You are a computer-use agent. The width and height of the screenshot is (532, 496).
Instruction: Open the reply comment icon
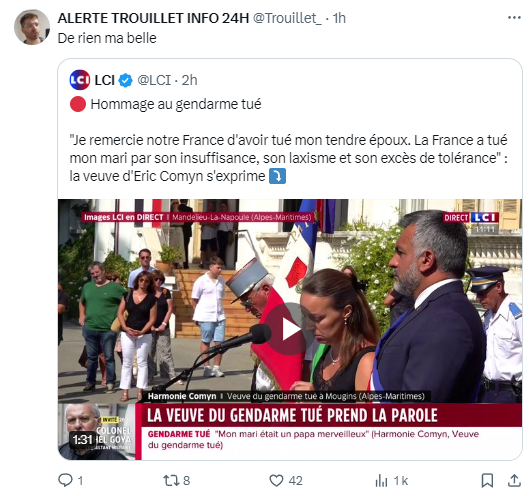(x=65, y=480)
